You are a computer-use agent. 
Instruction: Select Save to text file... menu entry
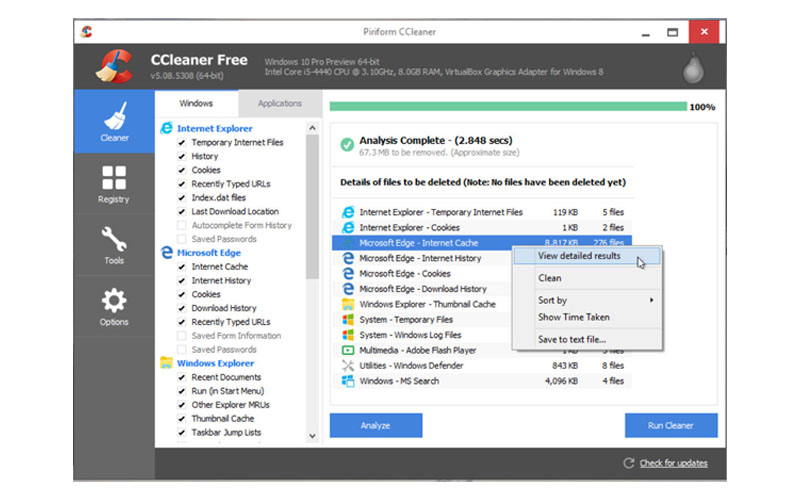coord(587,339)
